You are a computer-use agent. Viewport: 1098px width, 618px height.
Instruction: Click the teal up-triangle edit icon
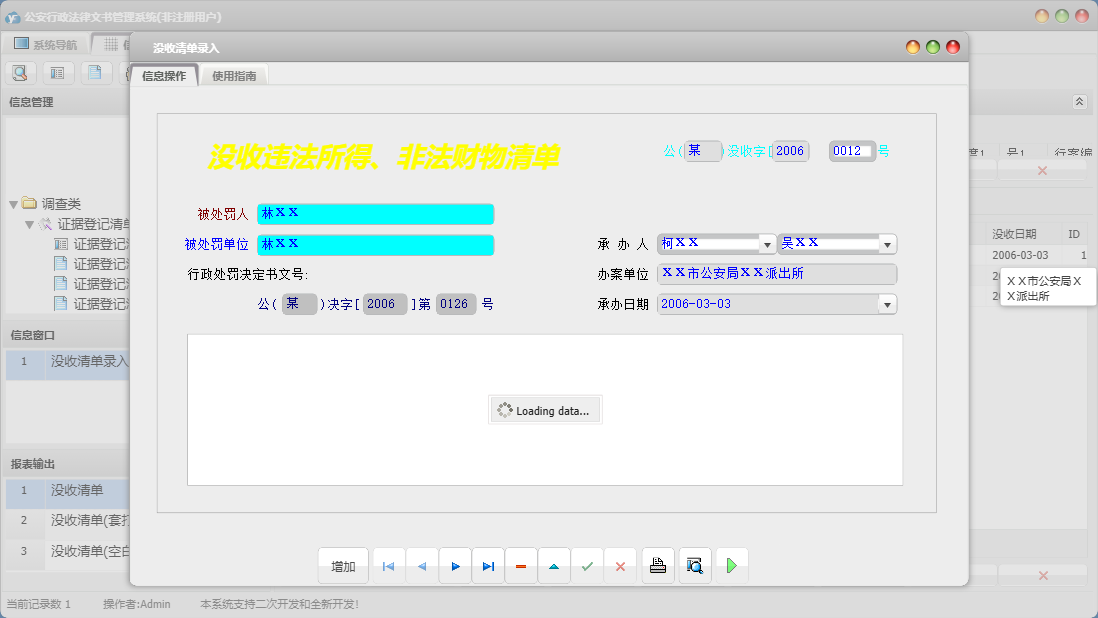(554, 566)
